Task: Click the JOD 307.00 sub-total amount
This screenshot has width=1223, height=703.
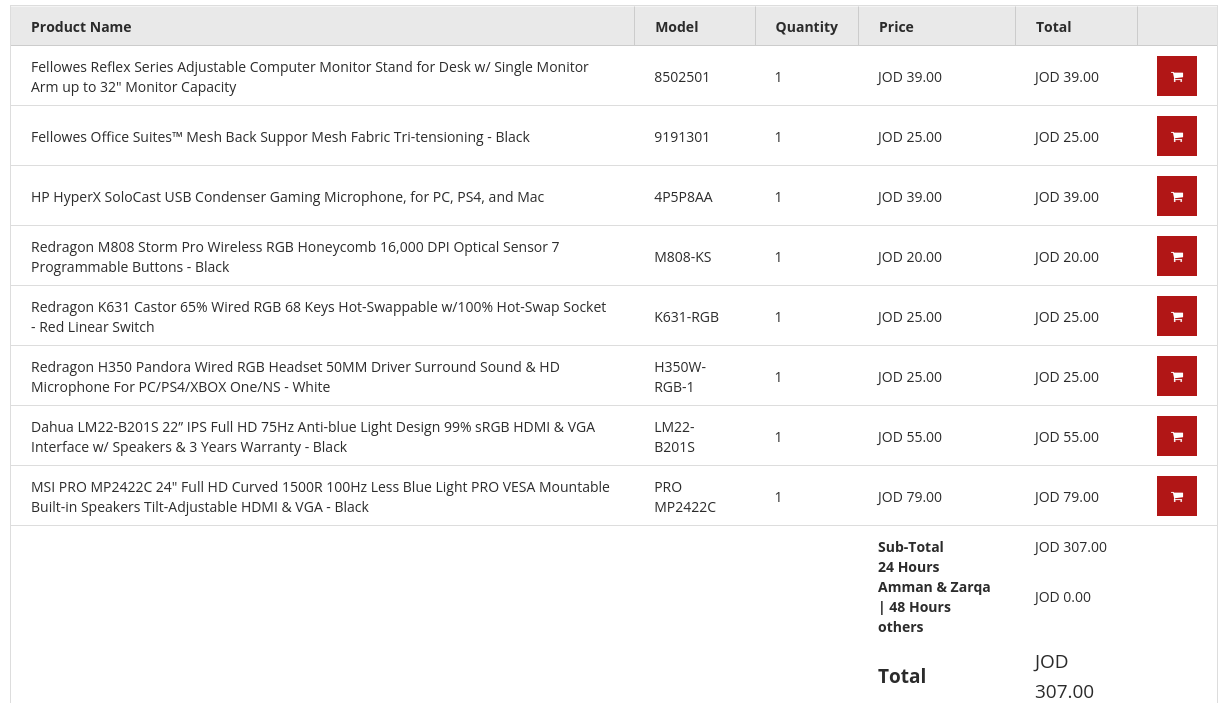Action: tap(1070, 547)
